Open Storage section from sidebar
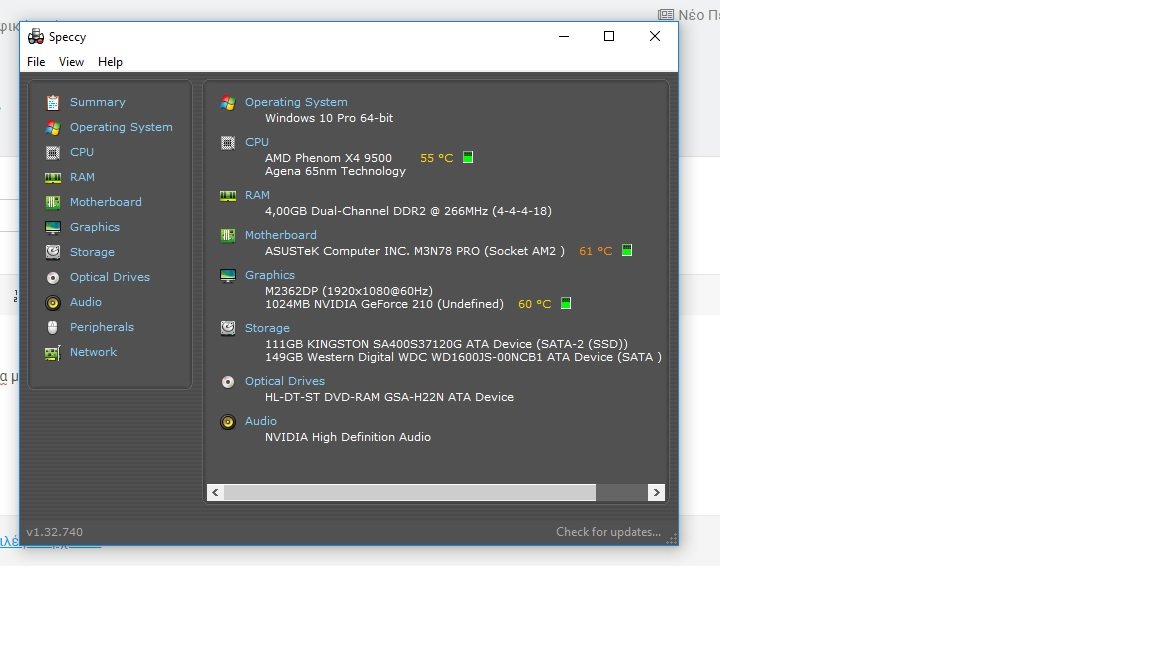 click(92, 252)
